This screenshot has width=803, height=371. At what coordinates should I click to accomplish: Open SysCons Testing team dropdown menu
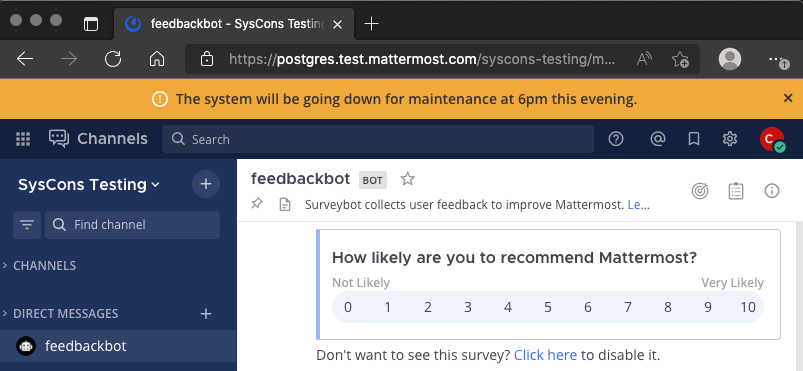89,184
